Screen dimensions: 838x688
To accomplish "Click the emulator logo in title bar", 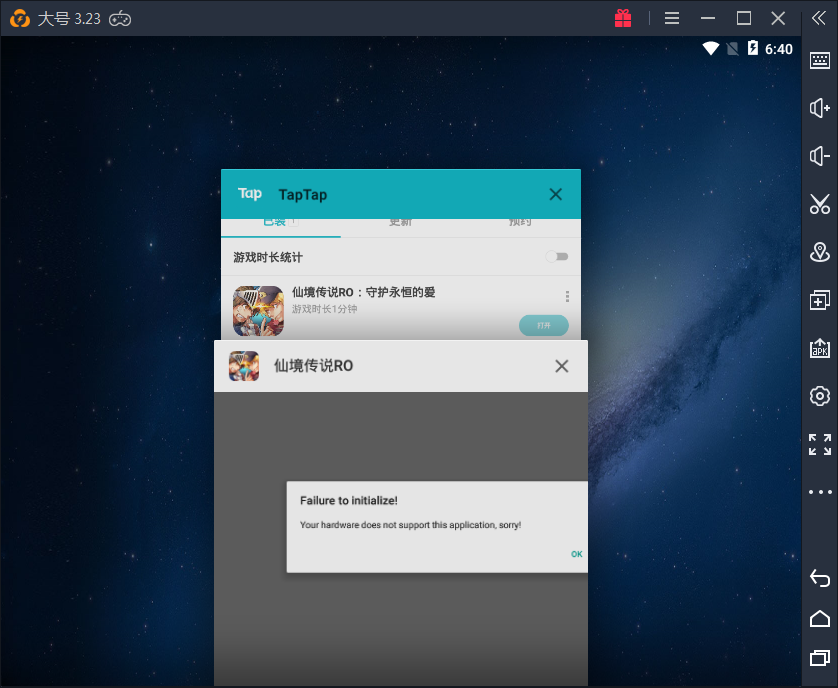I will [20, 19].
